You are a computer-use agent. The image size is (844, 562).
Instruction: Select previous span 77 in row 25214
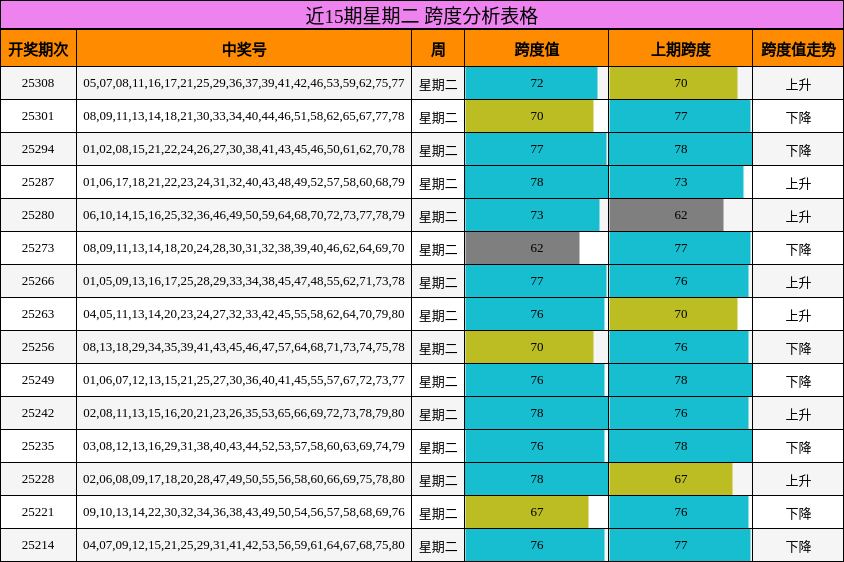680,545
